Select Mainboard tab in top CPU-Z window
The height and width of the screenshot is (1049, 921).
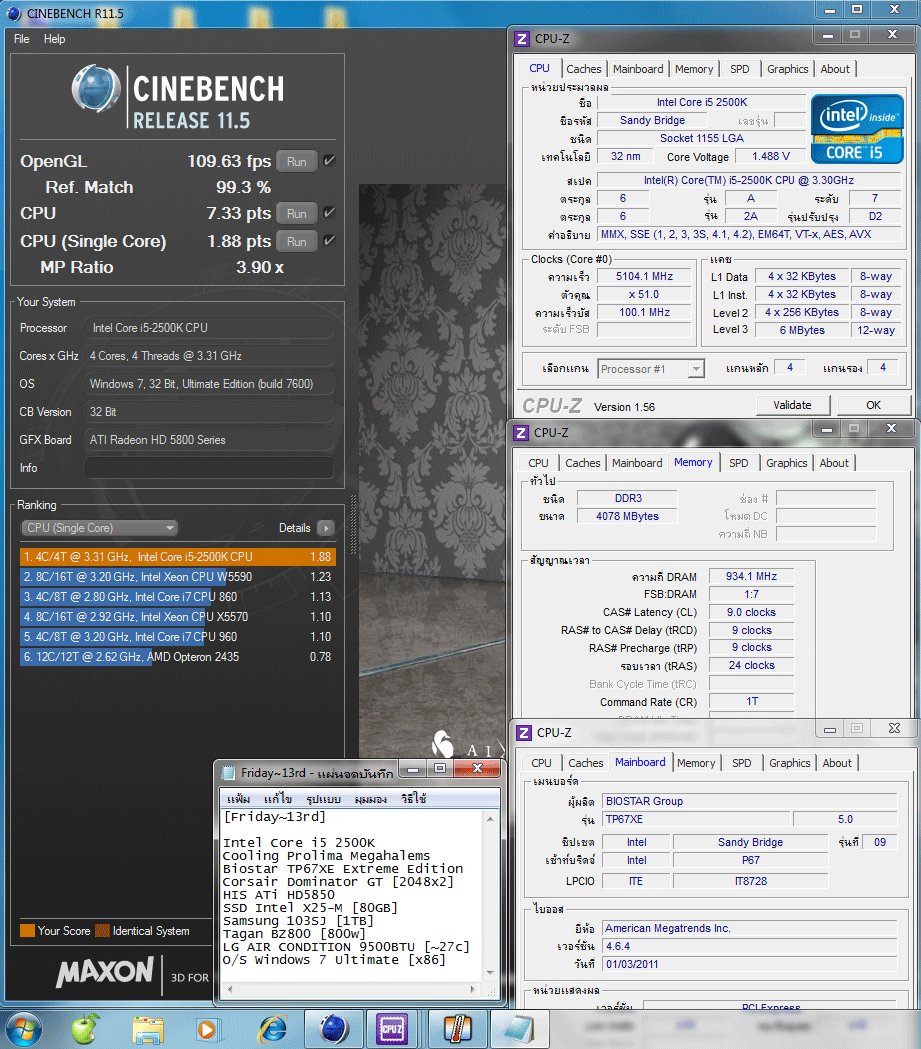tap(638, 69)
